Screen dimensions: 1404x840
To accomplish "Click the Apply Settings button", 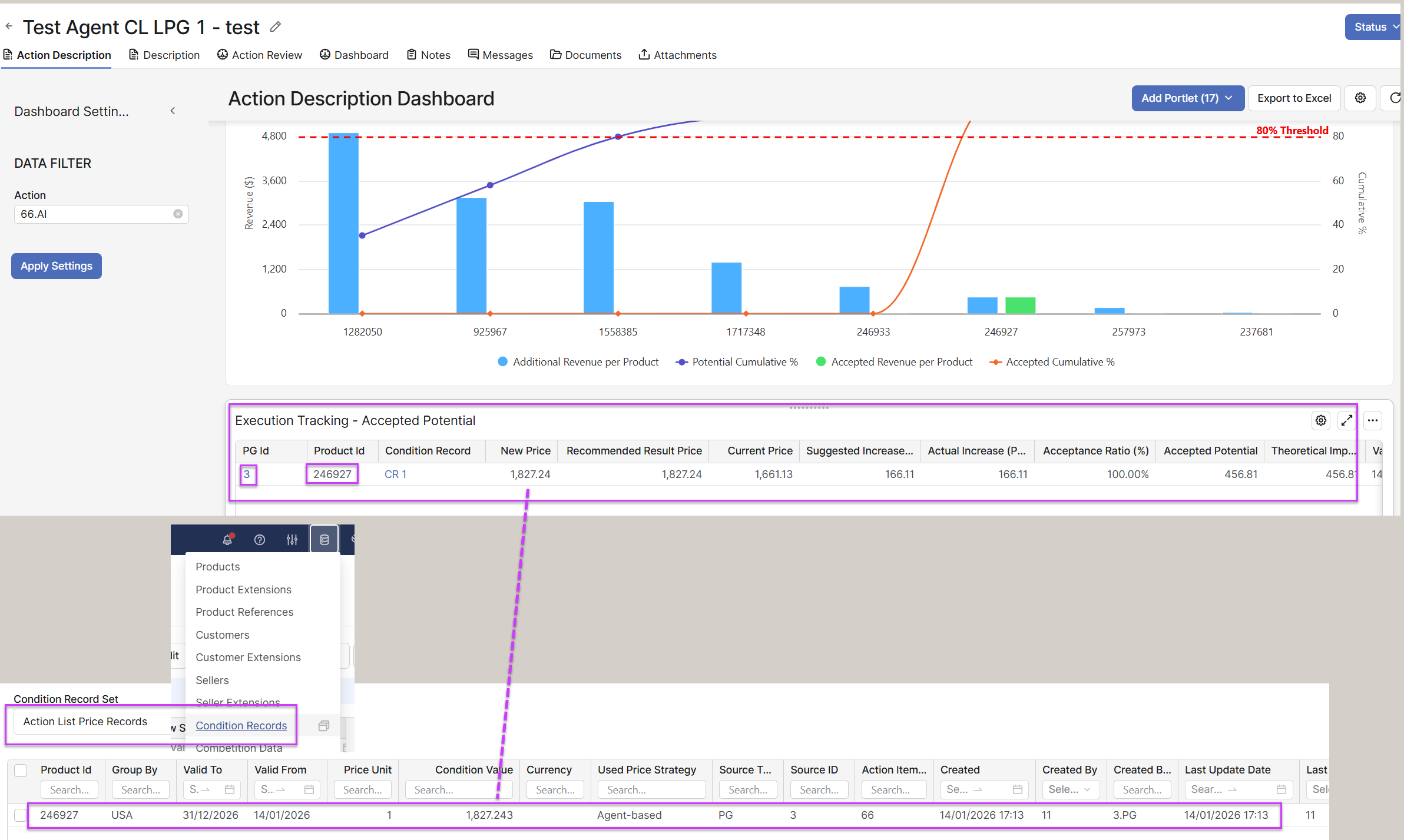I will click(x=57, y=266).
